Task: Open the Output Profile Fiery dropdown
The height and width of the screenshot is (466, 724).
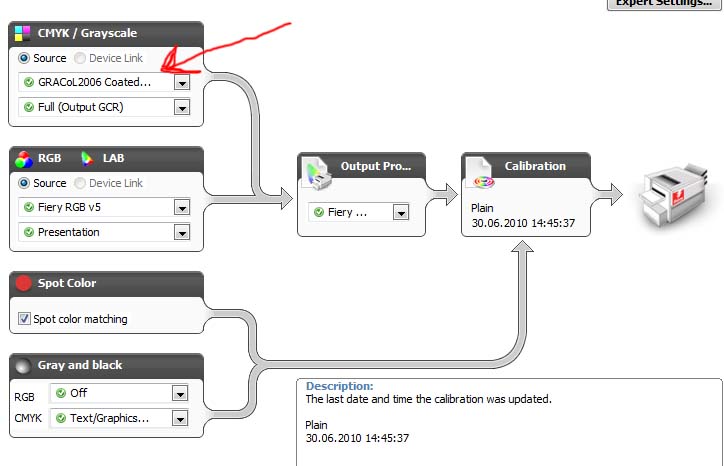Action: coord(400,212)
